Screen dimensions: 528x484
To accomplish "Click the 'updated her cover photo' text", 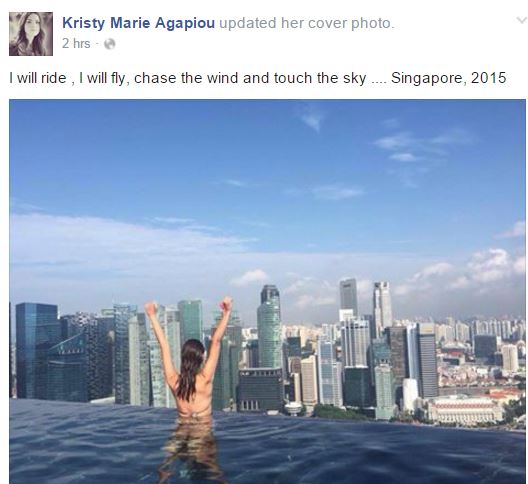I will (x=306, y=23).
